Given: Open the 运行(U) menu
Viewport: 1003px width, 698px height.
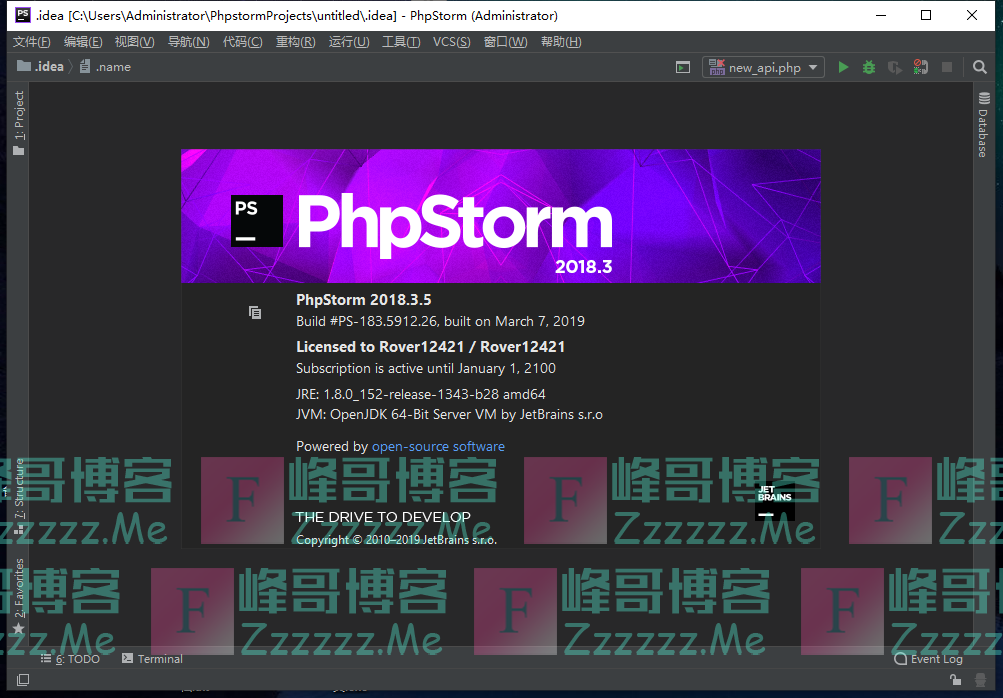Looking at the screenshot, I should click(349, 42).
